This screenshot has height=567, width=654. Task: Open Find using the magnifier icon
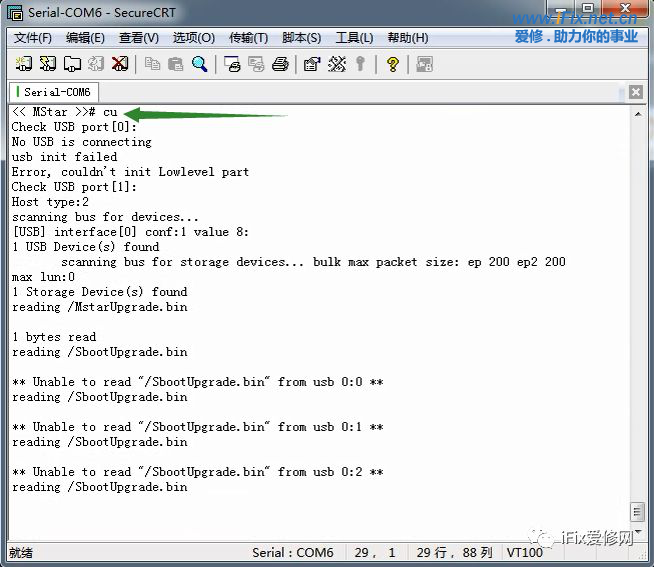tap(200, 64)
